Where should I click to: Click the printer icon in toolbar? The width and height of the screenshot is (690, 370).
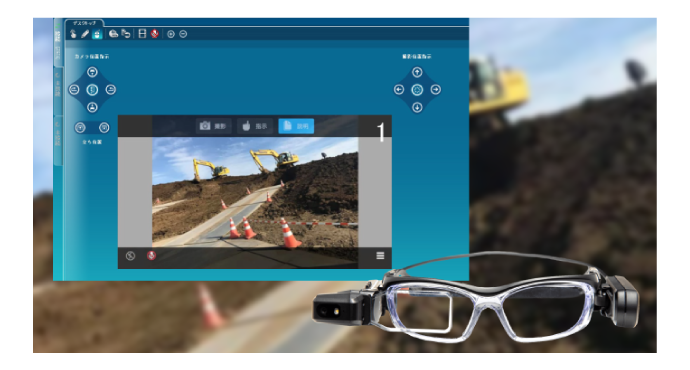(114, 34)
